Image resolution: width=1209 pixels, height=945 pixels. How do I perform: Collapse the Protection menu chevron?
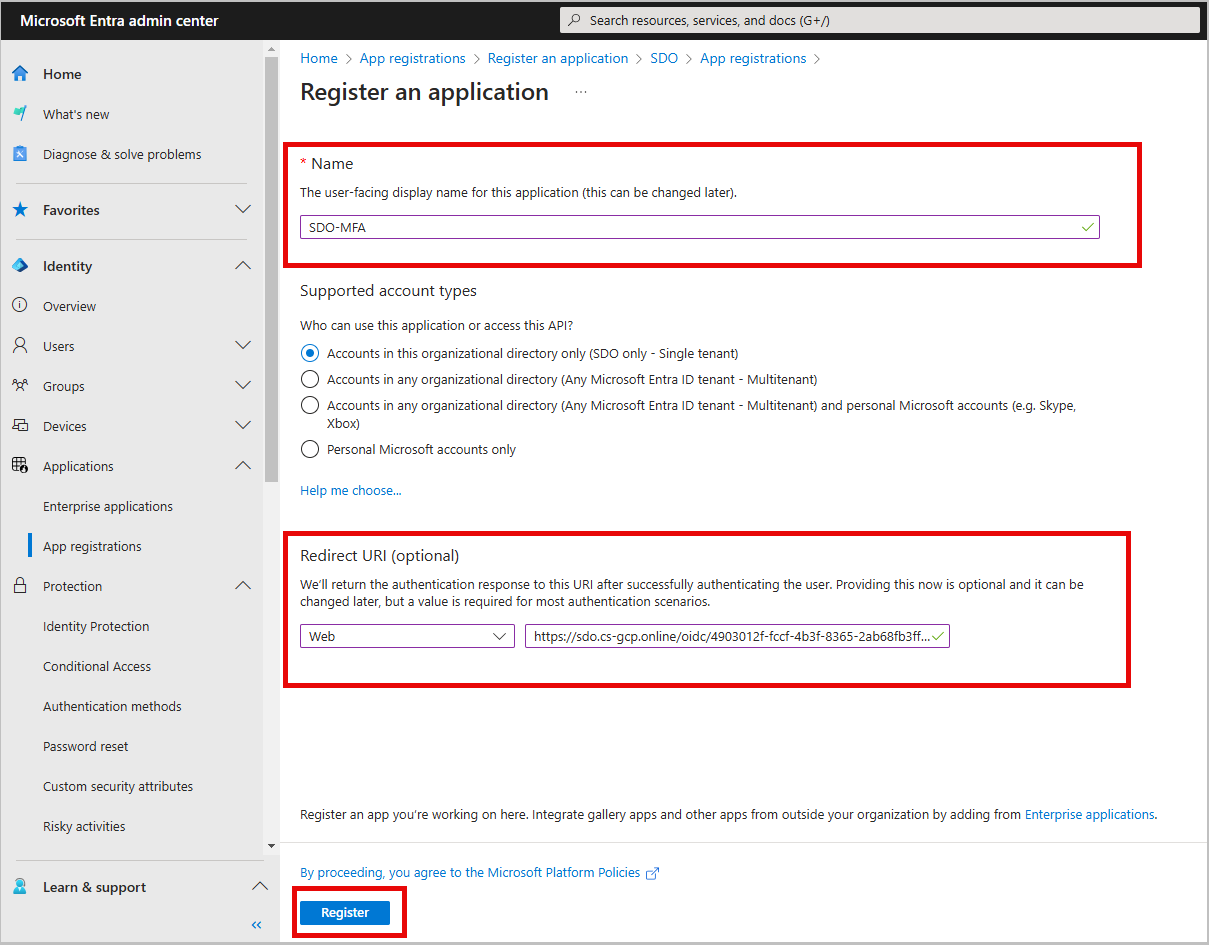pos(242,586)
